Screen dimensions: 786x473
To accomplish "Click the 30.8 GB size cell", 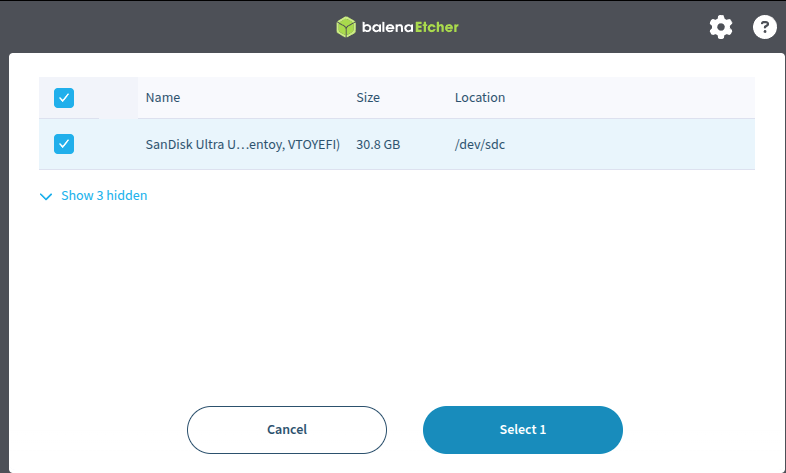I will (x=378, y=145).
